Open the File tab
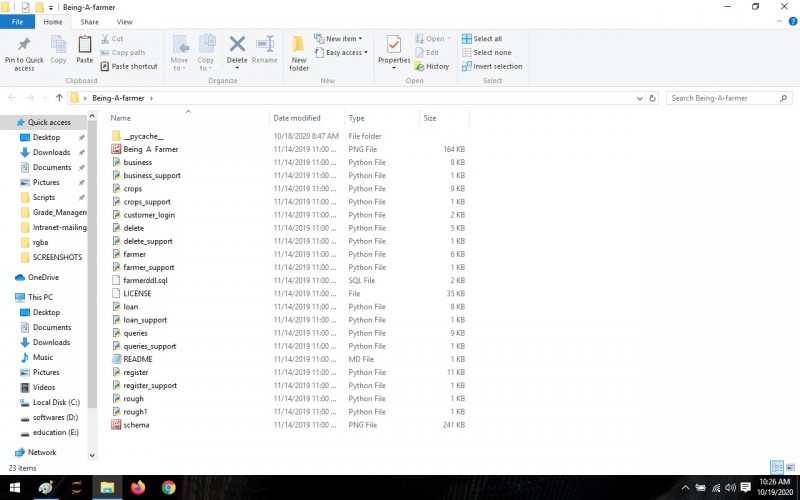This screenshot has width=800, height=500. (x=17, y=22)
